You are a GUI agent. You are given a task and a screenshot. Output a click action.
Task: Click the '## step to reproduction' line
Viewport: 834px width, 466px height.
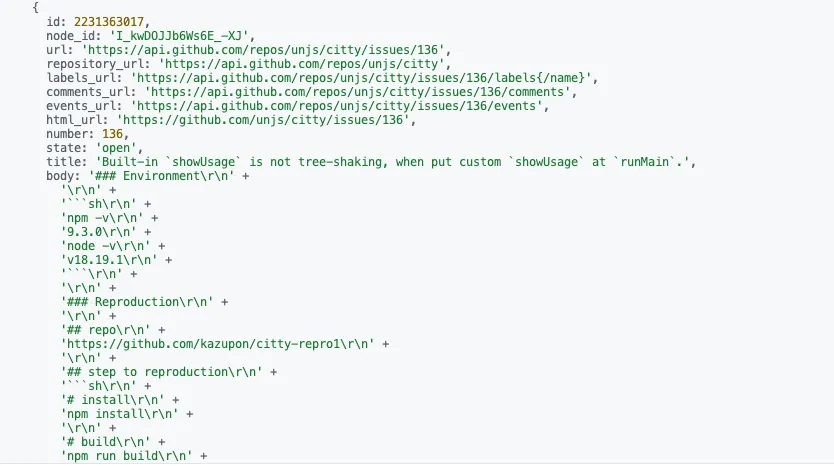161,372
